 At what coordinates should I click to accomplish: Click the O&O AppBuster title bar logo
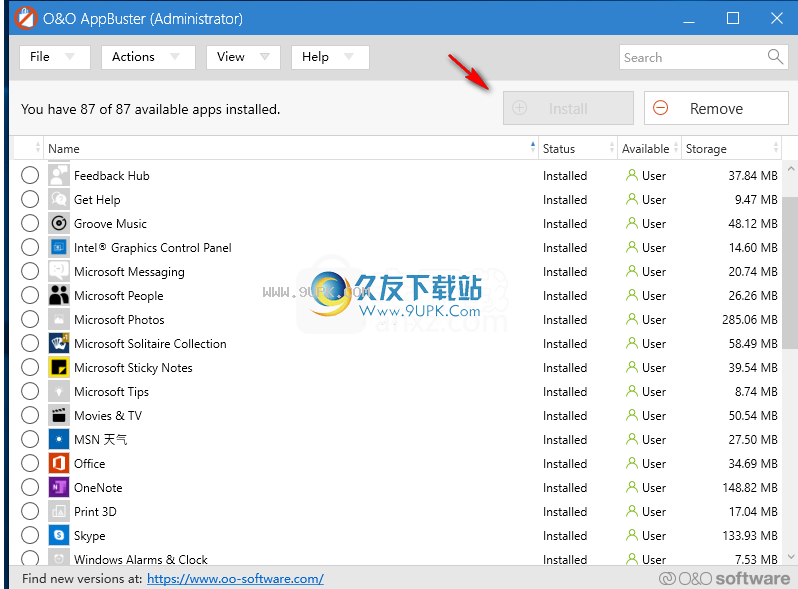(25, 18)
